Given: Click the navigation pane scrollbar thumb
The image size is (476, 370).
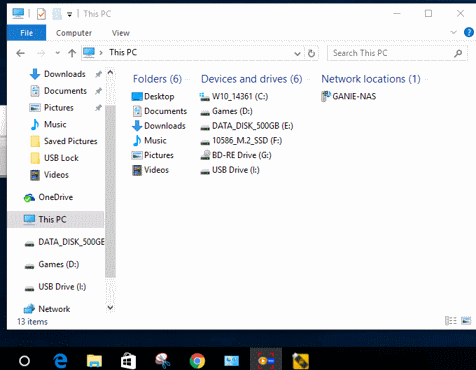Looking at the screenshot, I should point(110,191).
